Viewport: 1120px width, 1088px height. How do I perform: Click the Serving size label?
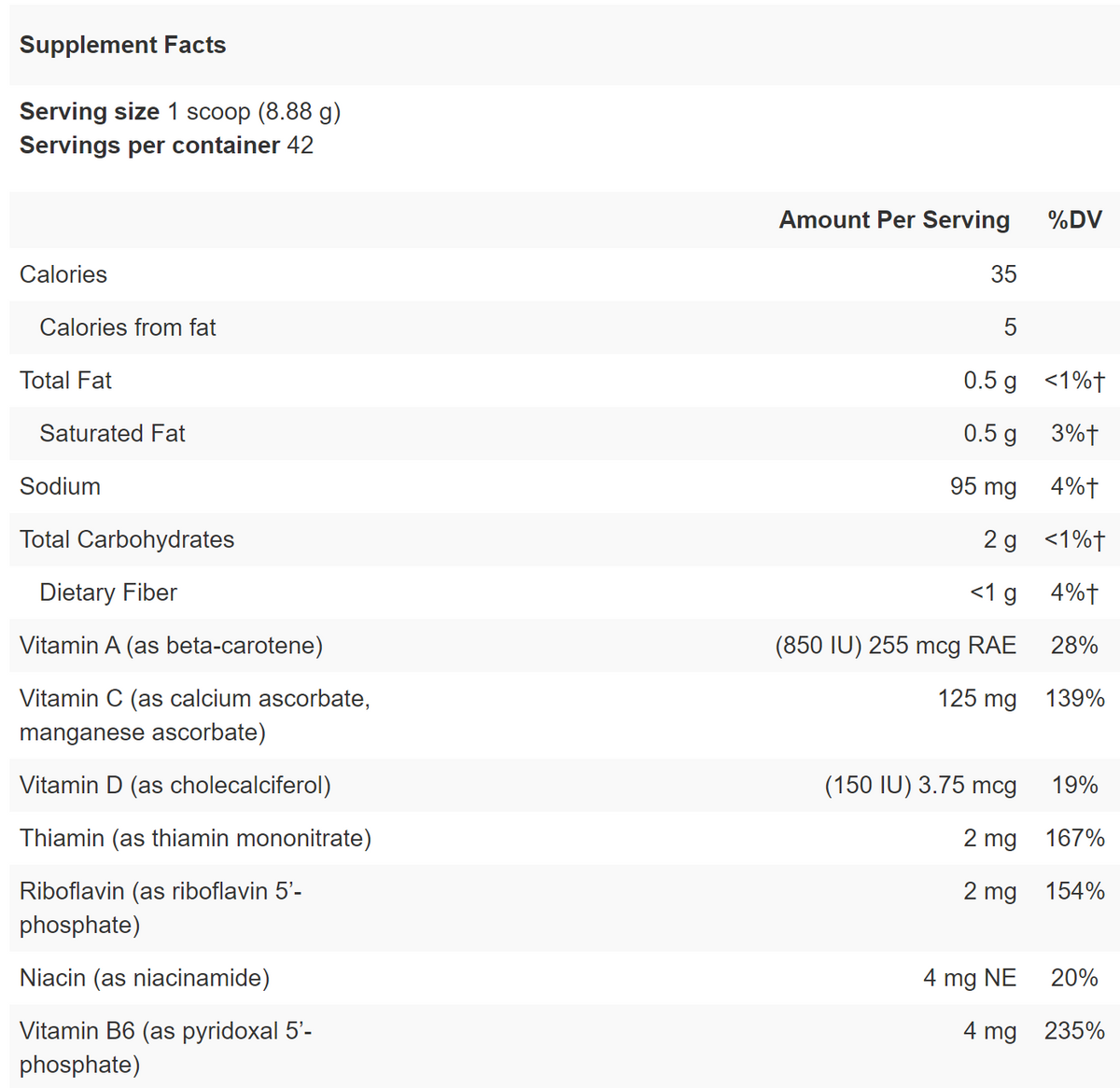(x=90, y=111)
